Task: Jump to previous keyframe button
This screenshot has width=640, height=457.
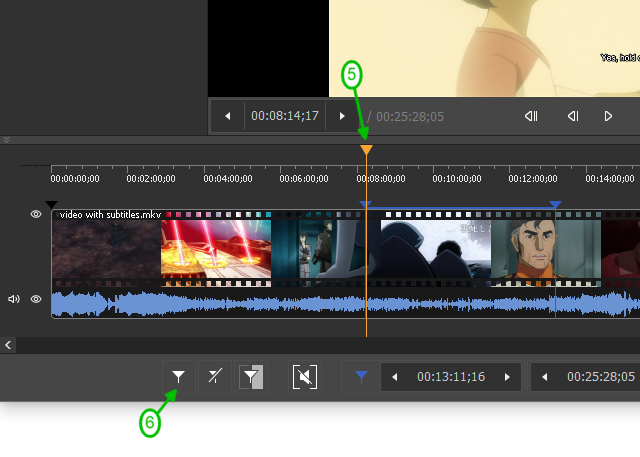Action: click(x=531, y=116)
